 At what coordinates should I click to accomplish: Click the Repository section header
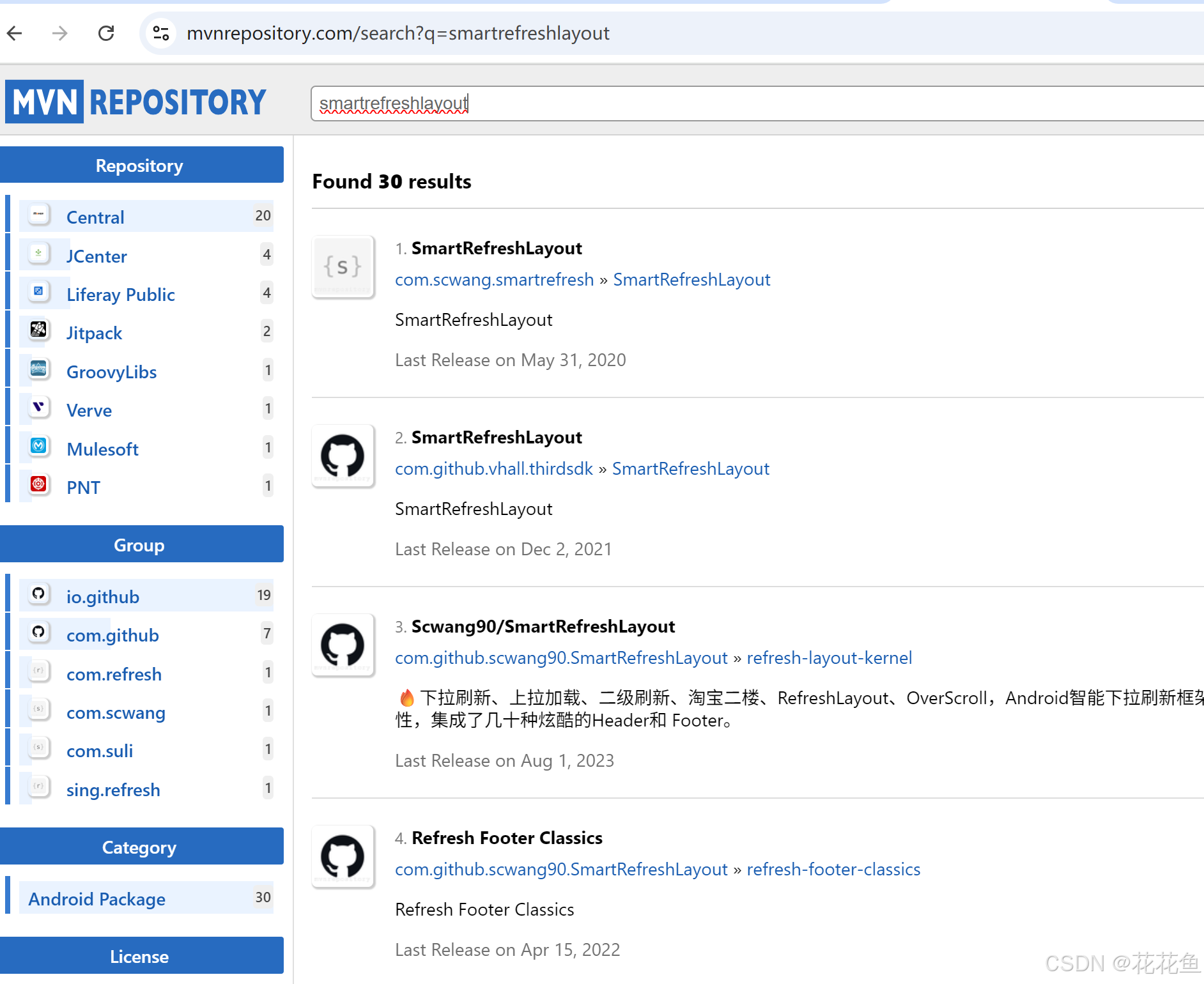[141, 165]
